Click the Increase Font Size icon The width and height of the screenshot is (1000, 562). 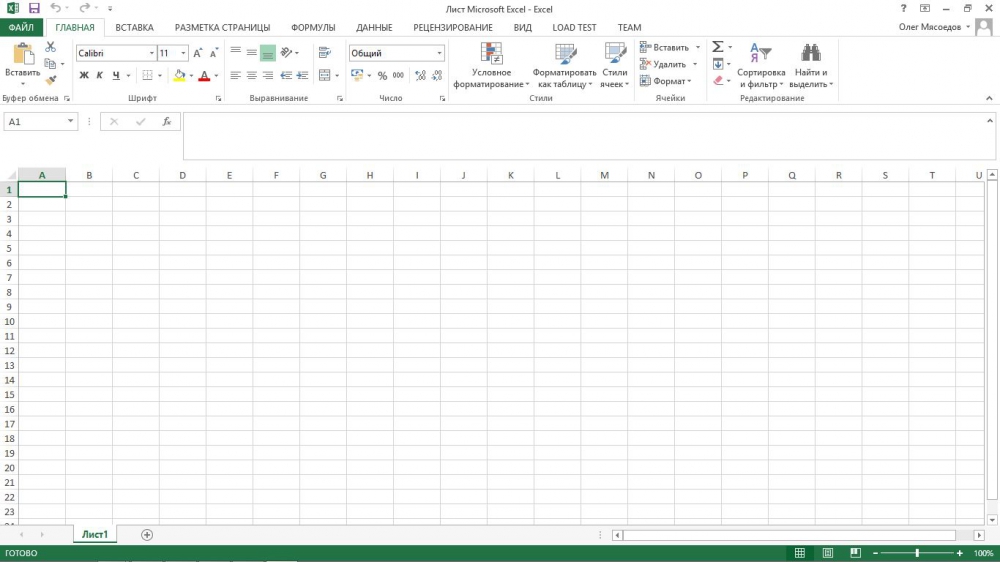click(x=198, y=53)
